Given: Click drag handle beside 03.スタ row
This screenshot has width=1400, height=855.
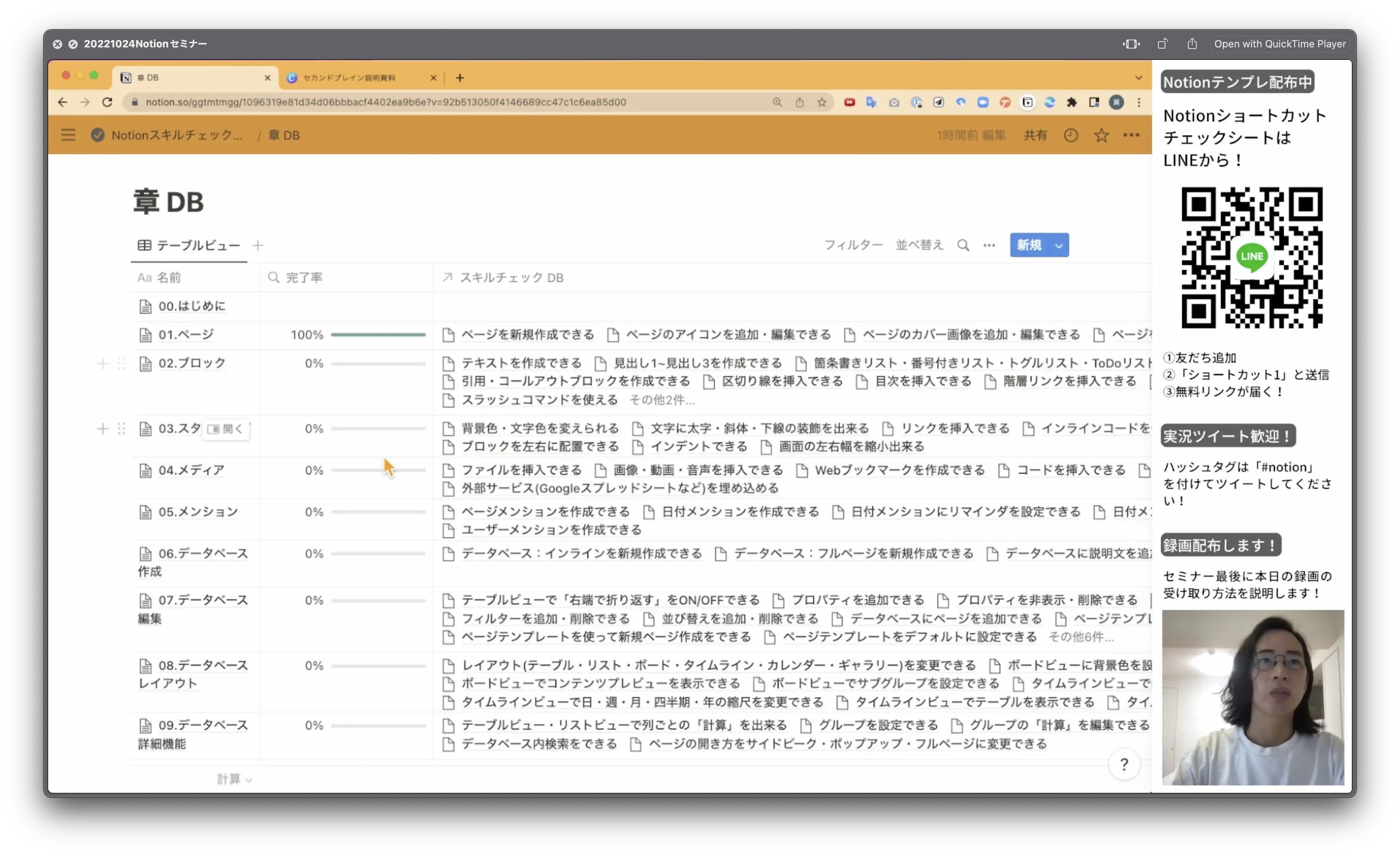Looking at the screenshot, I should (121, 429).
